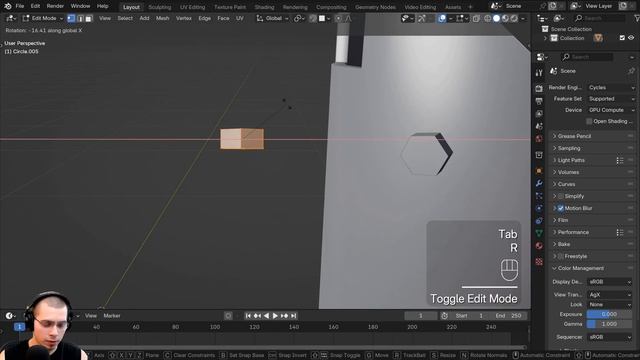The width and height of the screenshot is (640, 360).
Task: Open Render Engine Cycles dropdown
Action: tap(611, 87)
